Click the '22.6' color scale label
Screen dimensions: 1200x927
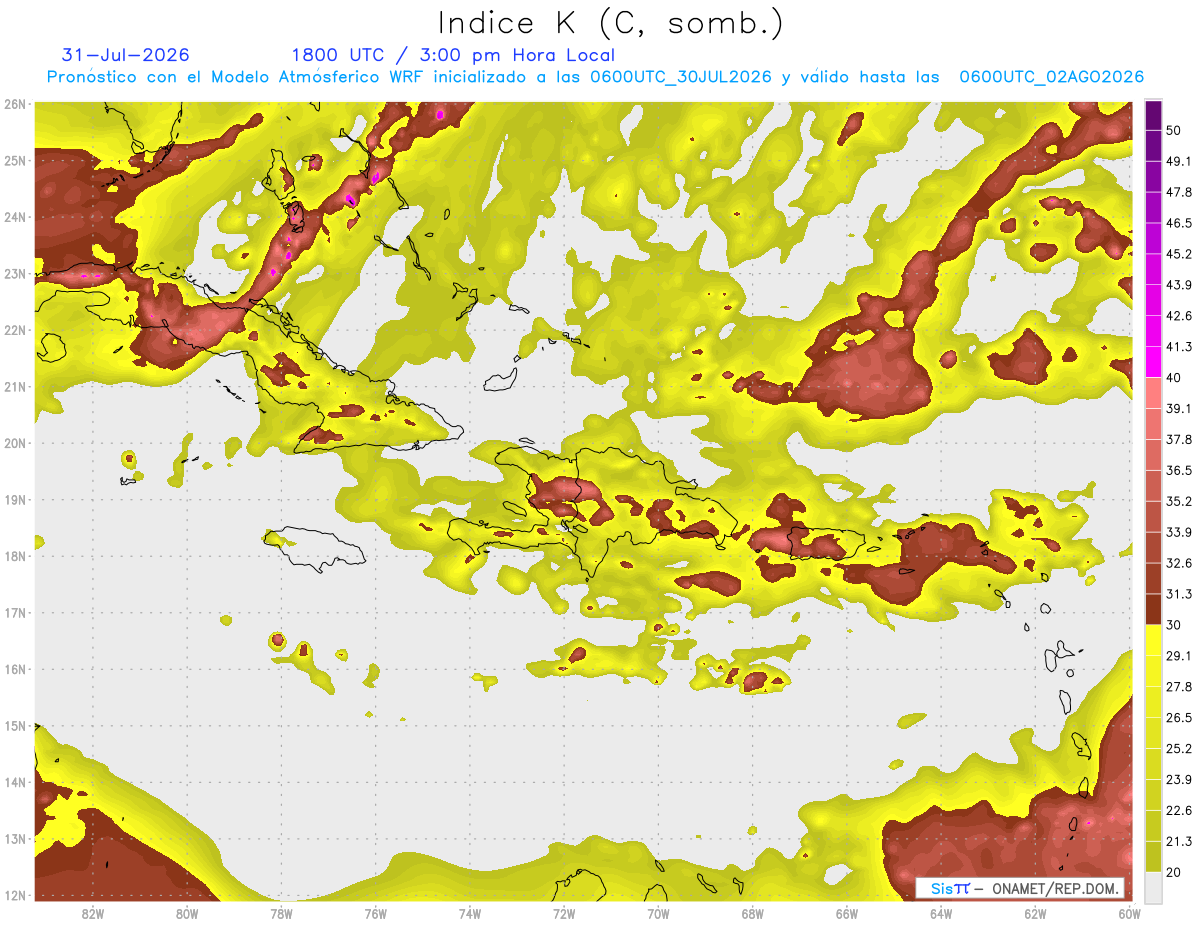click(x=1179, y=810)
